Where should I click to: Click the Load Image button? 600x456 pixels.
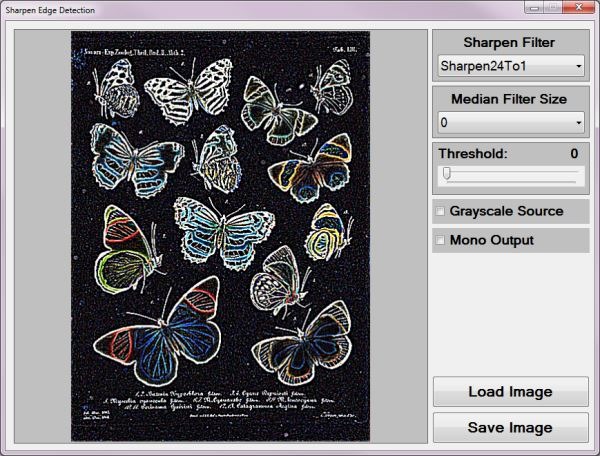click(x=510, y=392)
